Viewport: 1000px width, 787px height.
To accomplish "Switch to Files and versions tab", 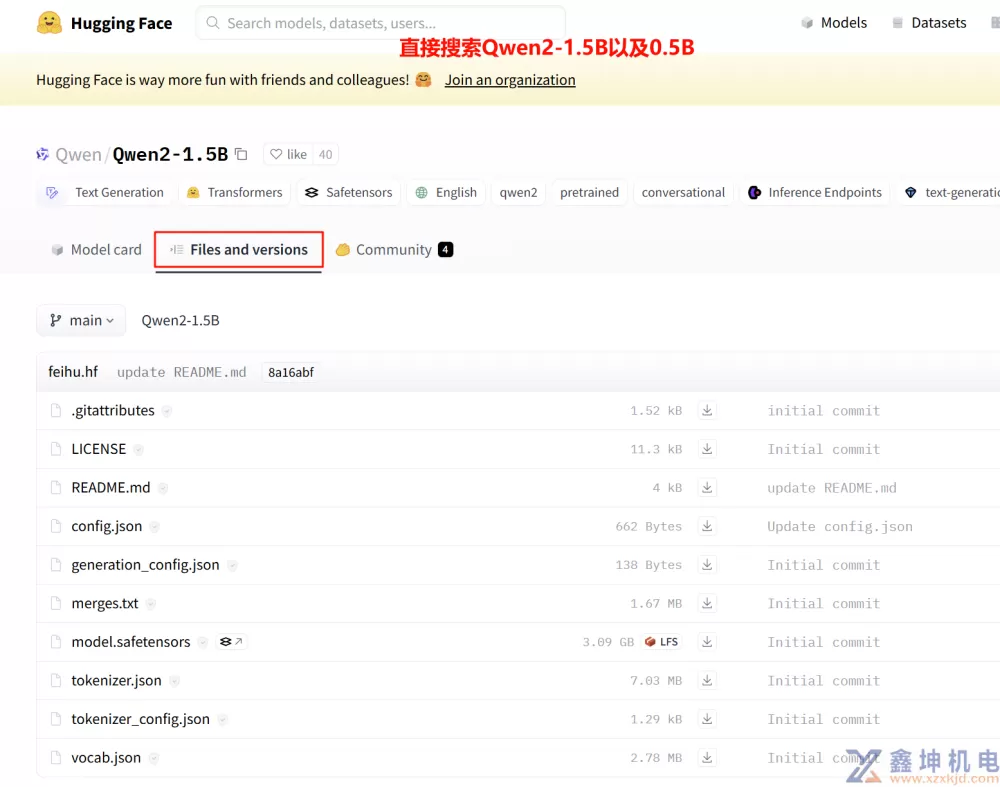I will coord(239,249).
